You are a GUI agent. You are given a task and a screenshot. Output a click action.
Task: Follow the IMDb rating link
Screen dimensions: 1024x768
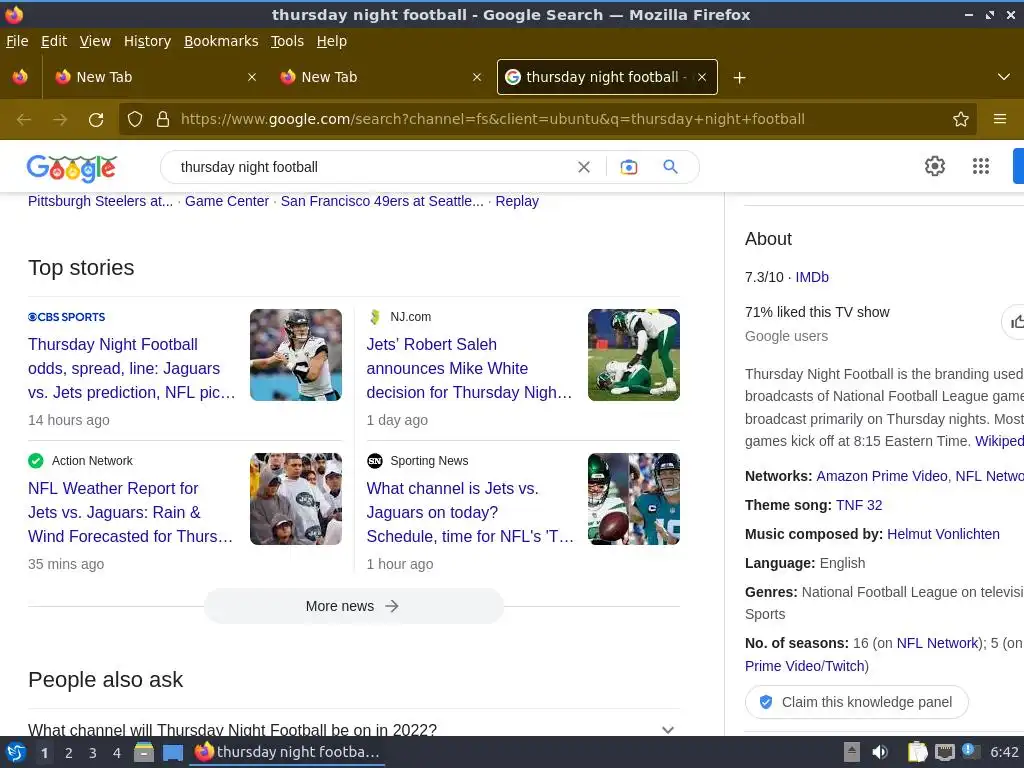click(812, 277)
